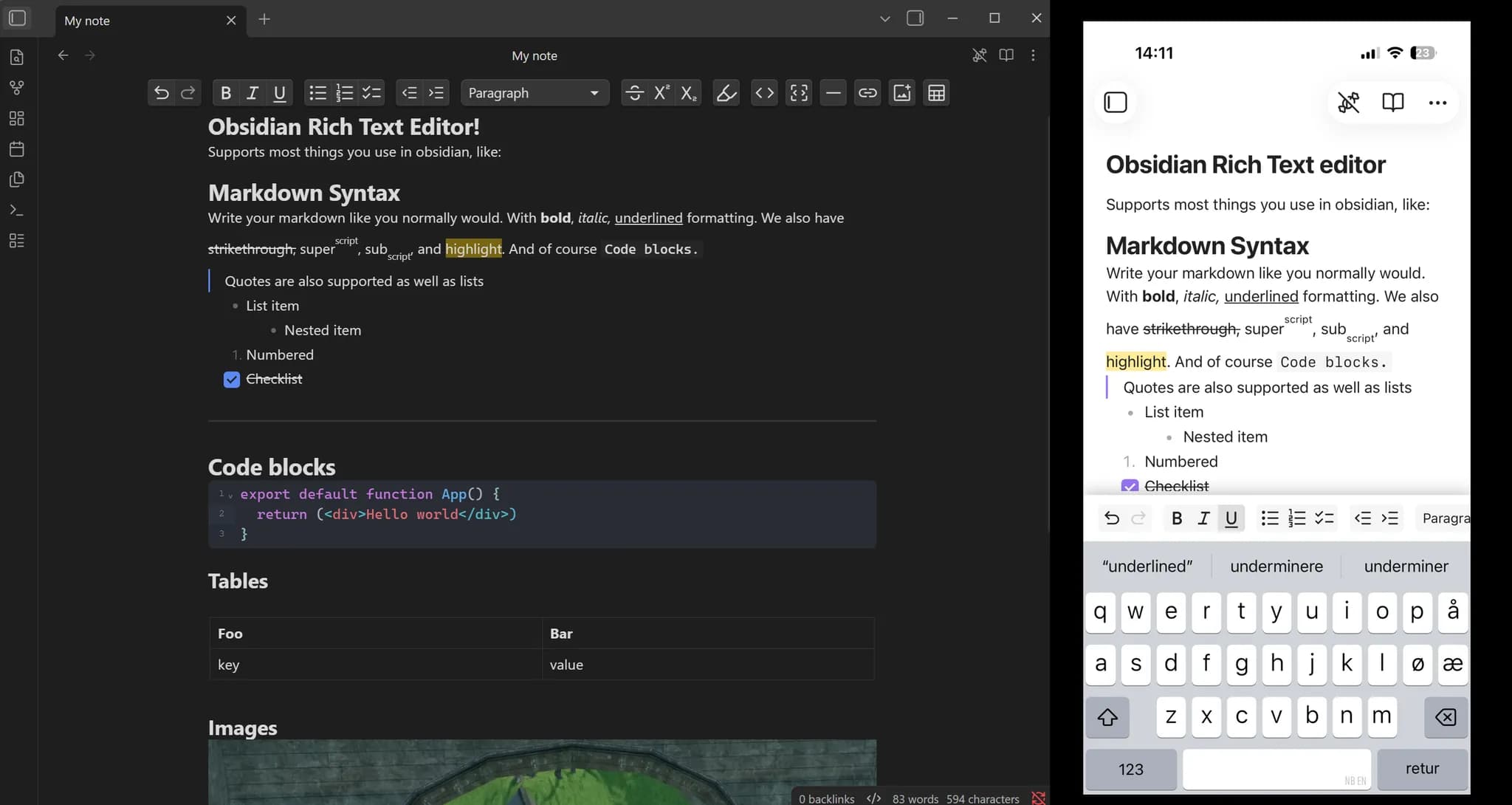Viewport: 1512px width, 805px height.
Task: Toggle the sidebar on the phone screen
Action: point(1116,102)
